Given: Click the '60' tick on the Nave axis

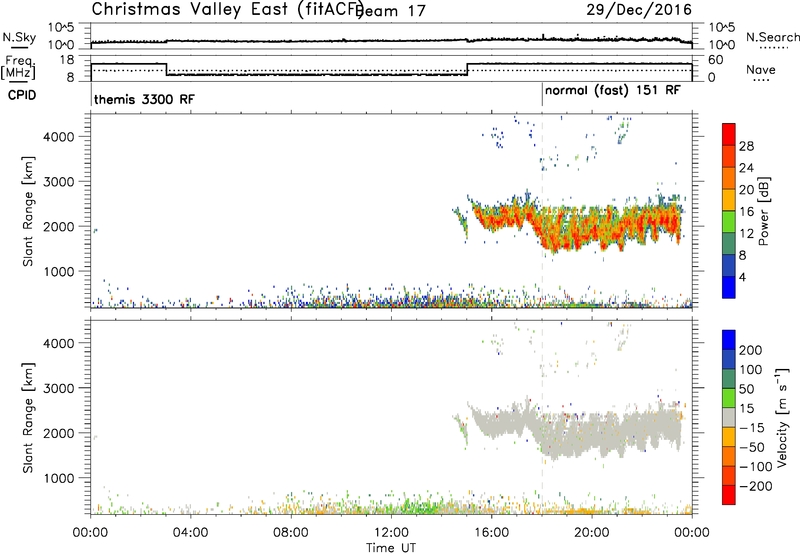Looking at the screenshot, I should (716, 60).
